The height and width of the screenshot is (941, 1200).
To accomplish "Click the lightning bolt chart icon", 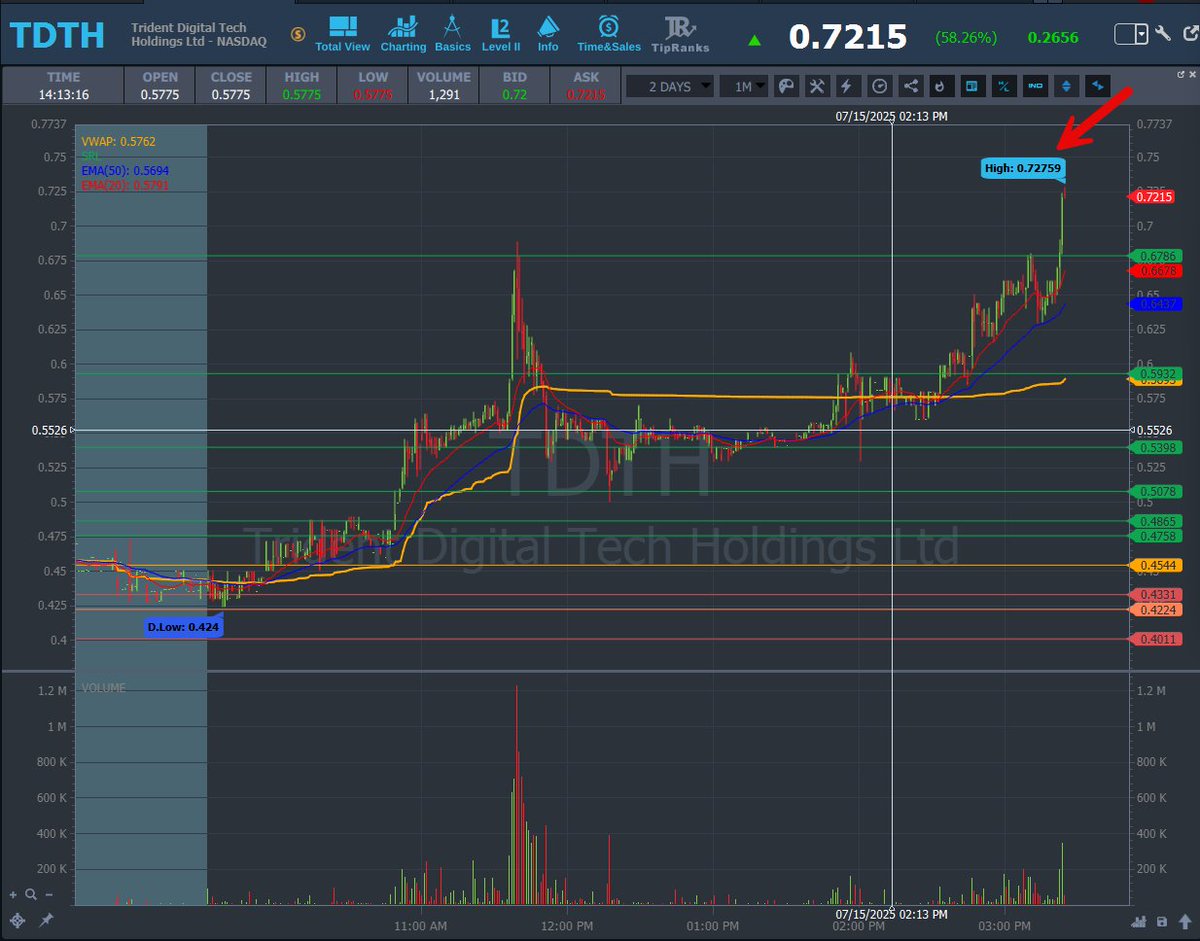I will pyautogui.click(x=847, y=86).
